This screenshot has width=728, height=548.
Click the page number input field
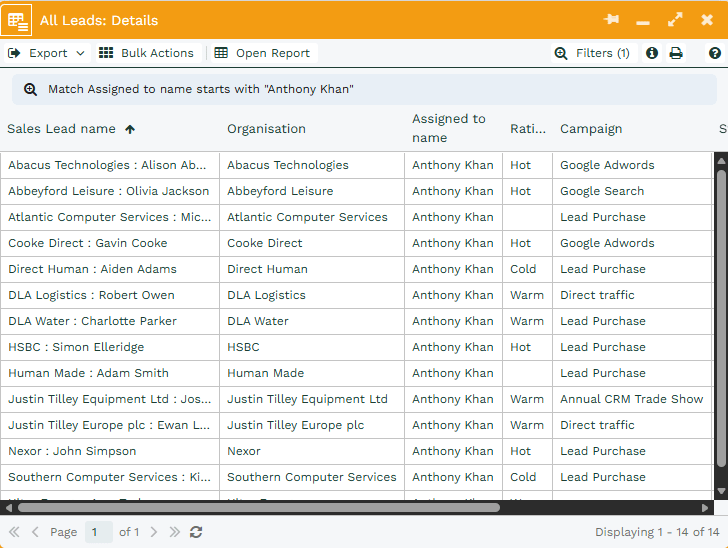tap(98, 532)
